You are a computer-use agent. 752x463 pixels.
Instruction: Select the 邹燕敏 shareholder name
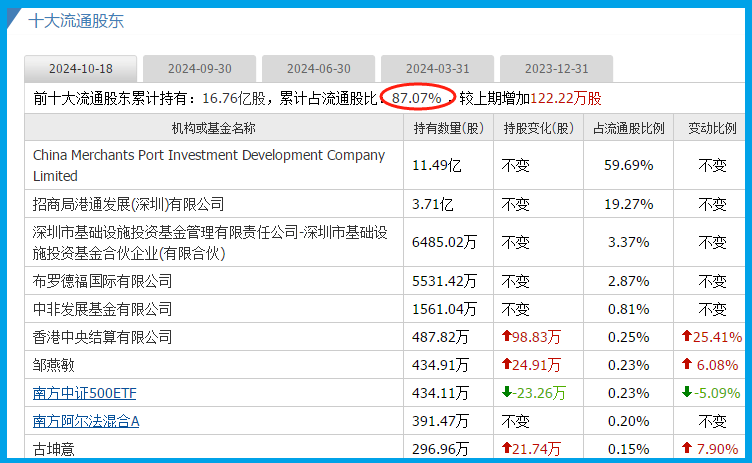point(54,365)
